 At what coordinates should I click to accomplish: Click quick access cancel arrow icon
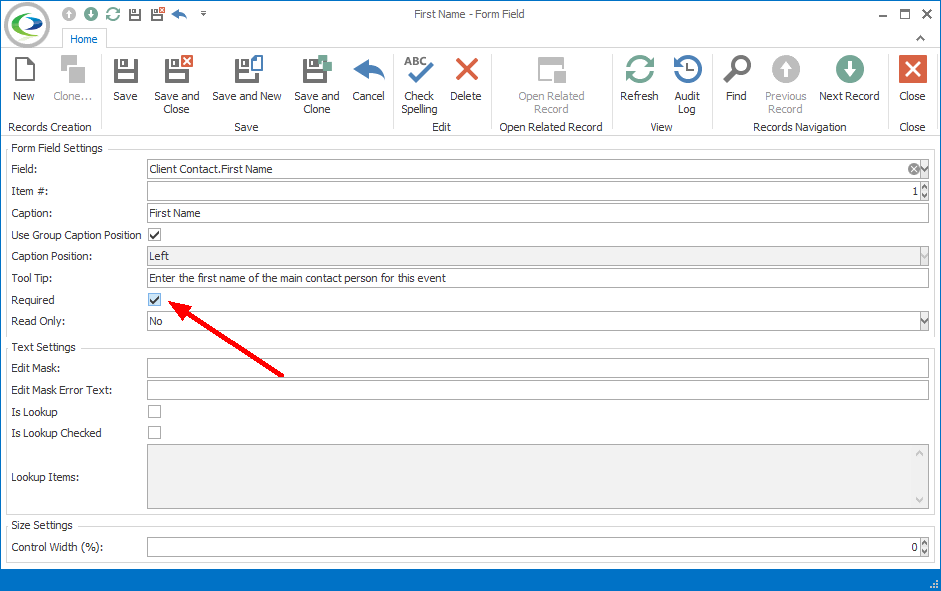tap(179, 14)
